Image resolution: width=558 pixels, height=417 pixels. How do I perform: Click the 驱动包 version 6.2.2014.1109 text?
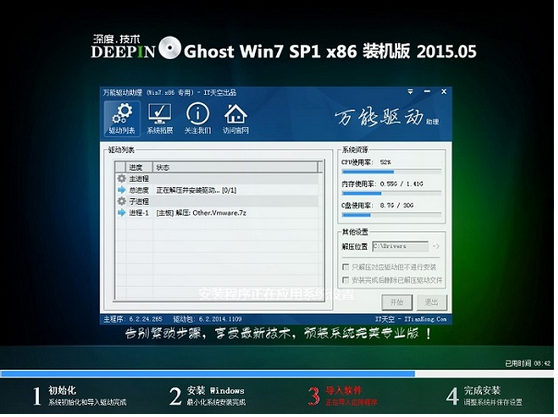207,319
